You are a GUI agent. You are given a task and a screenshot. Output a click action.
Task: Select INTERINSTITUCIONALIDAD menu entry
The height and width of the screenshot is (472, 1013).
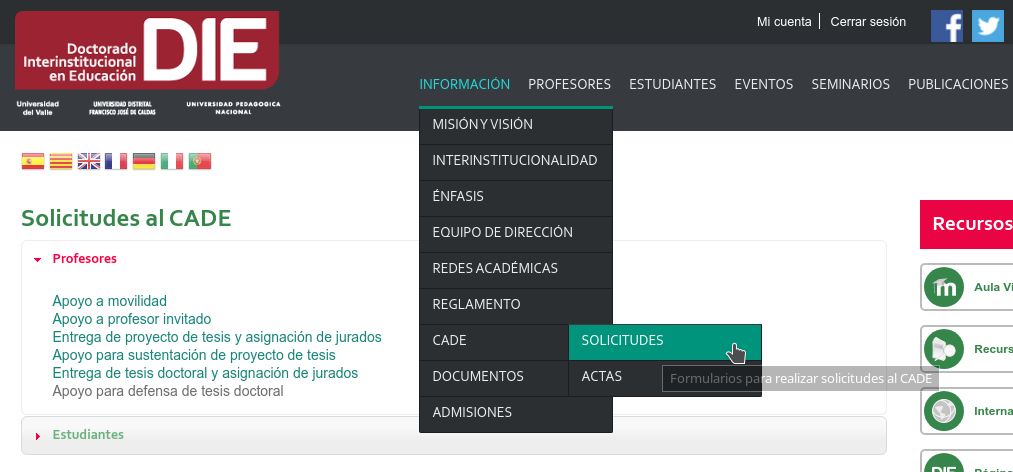(x=516, y=161)
